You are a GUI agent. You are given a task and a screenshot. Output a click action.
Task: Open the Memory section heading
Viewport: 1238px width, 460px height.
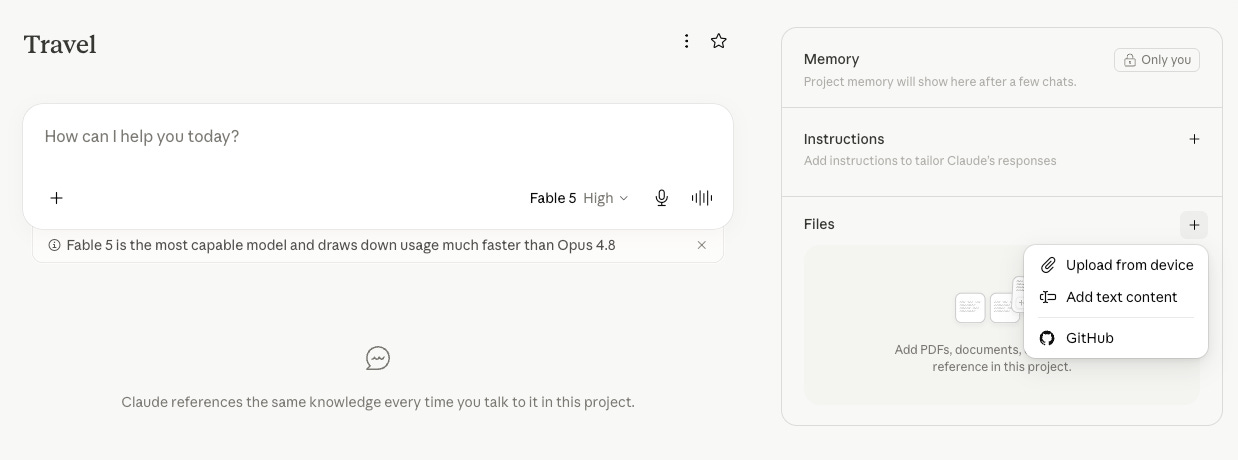[x=831, y=59]
